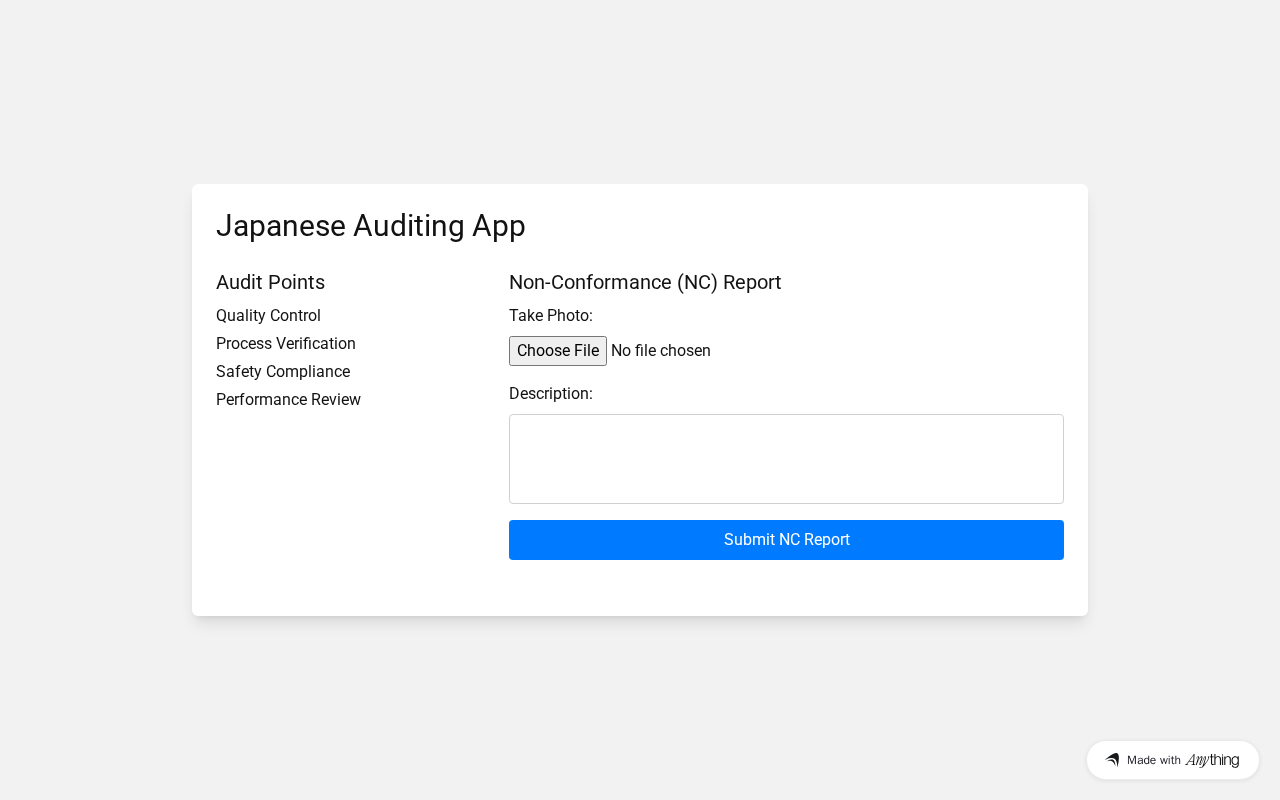The image size is (1280, 800).
Task: Select the Performance Review audit point
Action: (288, 400)
